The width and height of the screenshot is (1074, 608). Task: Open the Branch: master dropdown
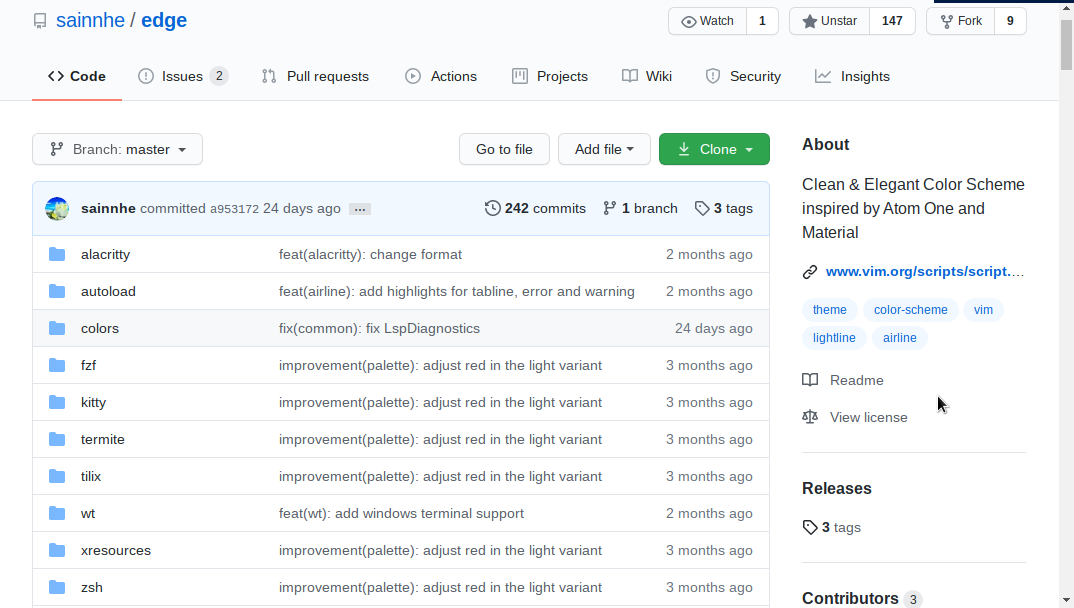coord(117,149)
